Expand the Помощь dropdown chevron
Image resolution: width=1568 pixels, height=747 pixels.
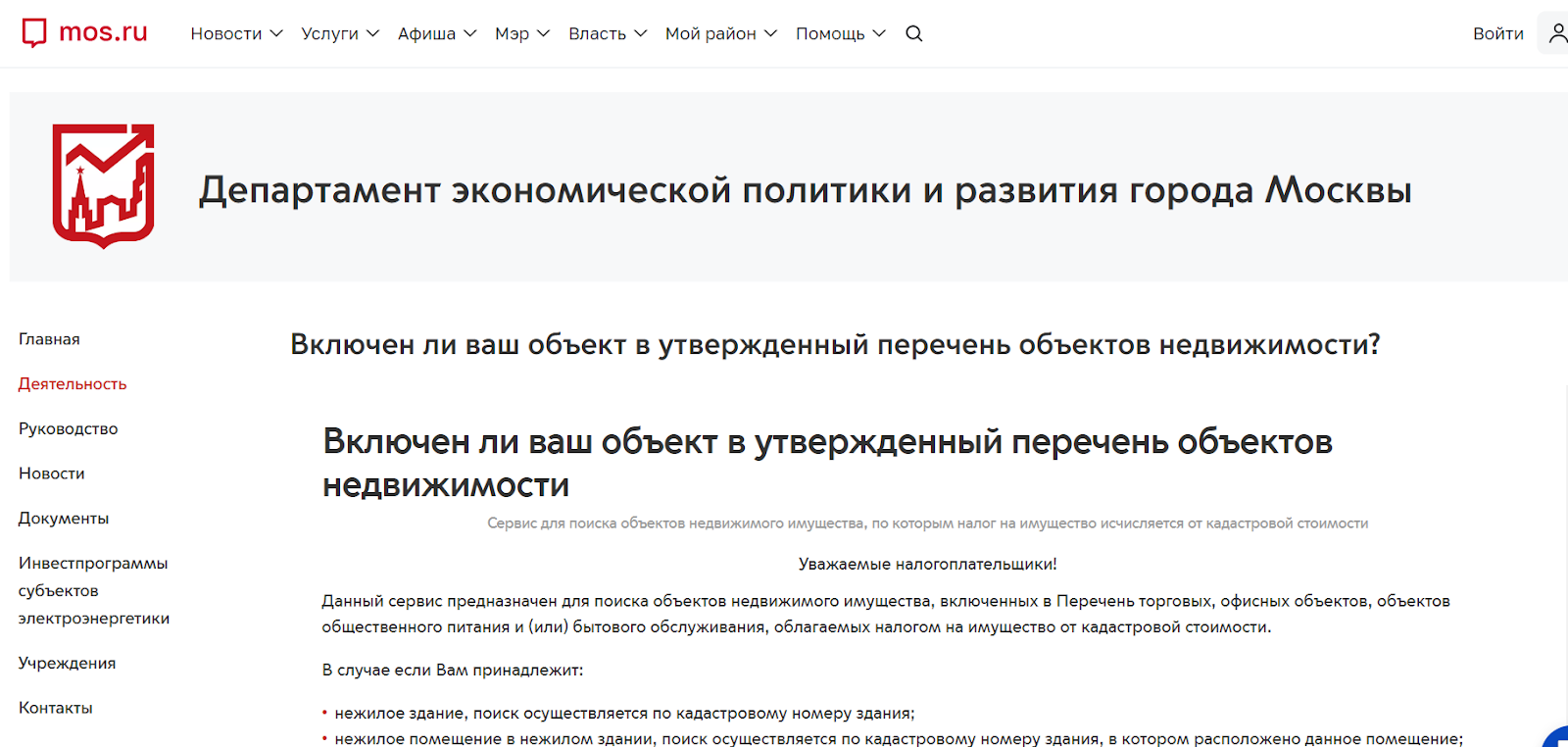coord(879,33)
